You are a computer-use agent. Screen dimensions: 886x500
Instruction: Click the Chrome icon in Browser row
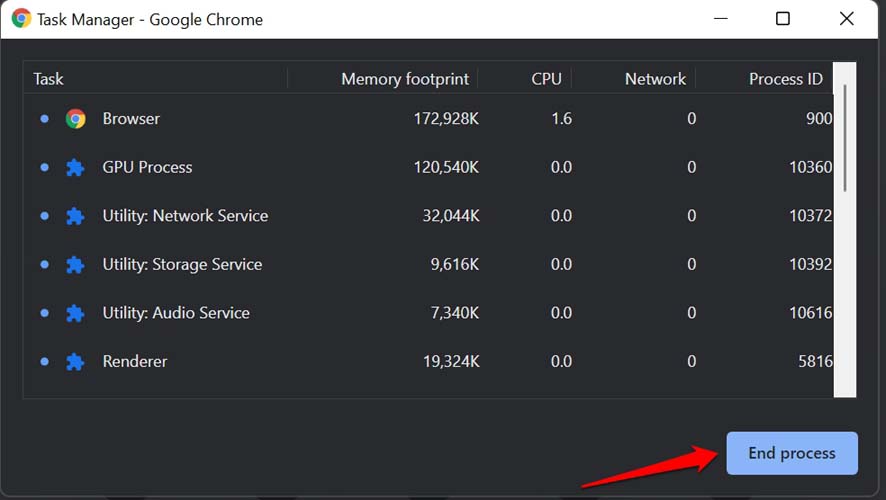[75, 119]
